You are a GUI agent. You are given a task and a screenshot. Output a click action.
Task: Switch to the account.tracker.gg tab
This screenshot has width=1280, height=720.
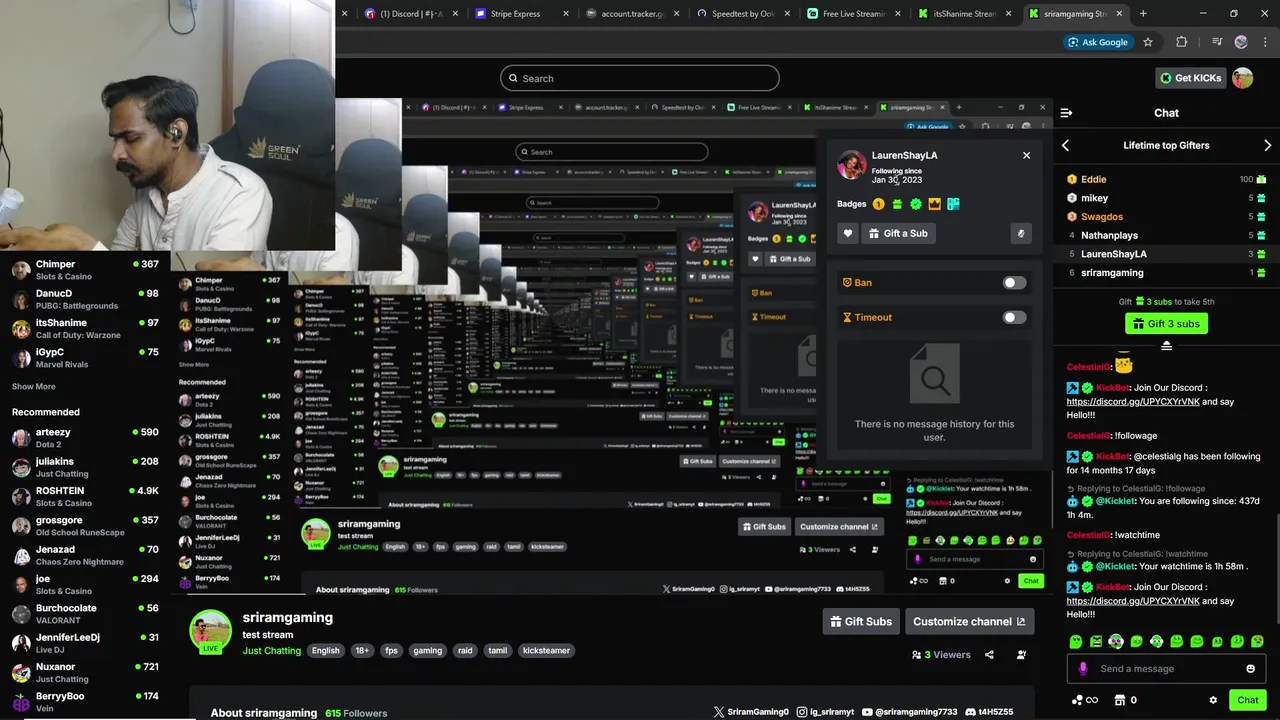[x=632, y=14]
